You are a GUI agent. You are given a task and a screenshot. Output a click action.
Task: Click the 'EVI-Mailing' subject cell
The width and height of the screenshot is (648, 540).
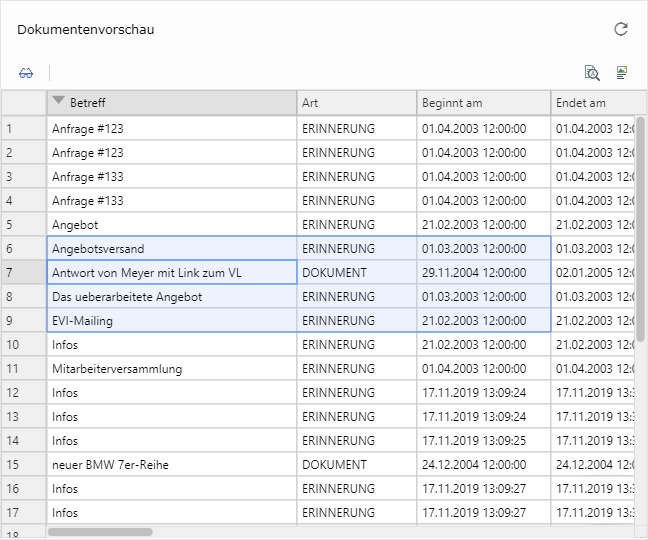tap(171, 321)
